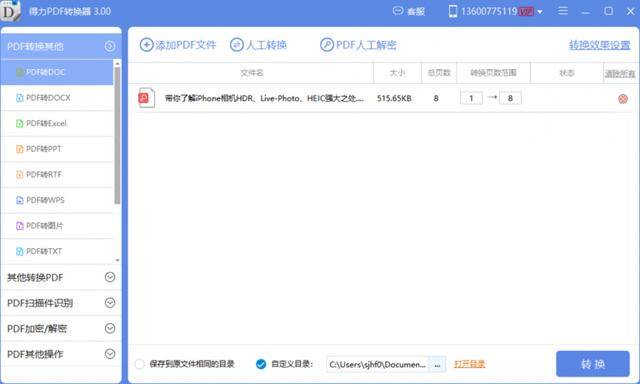Toggle the 自定义目录 checked option

pyautogui.click(x=261, y=364)
